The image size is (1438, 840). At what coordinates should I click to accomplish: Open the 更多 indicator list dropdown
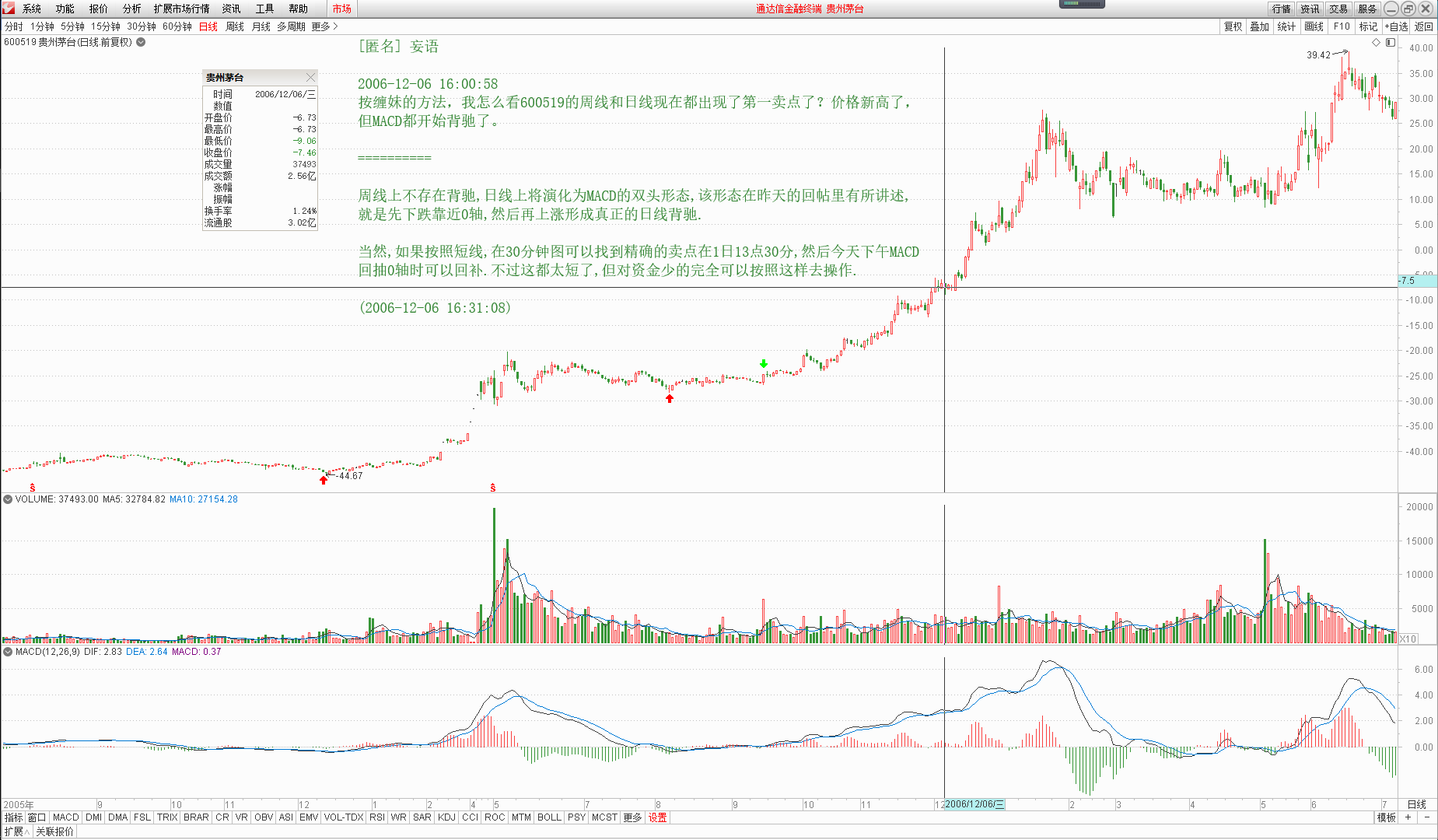632,817
